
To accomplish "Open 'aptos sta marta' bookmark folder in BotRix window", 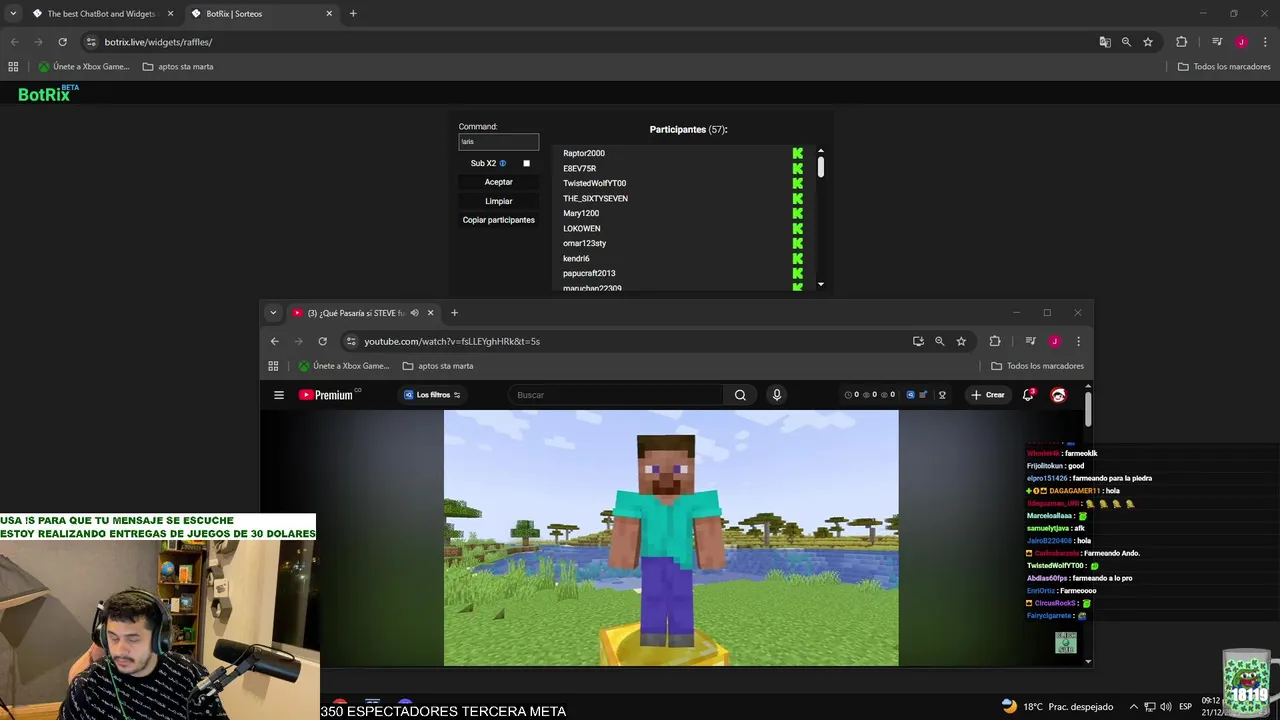I will click(x=178, y=67).
